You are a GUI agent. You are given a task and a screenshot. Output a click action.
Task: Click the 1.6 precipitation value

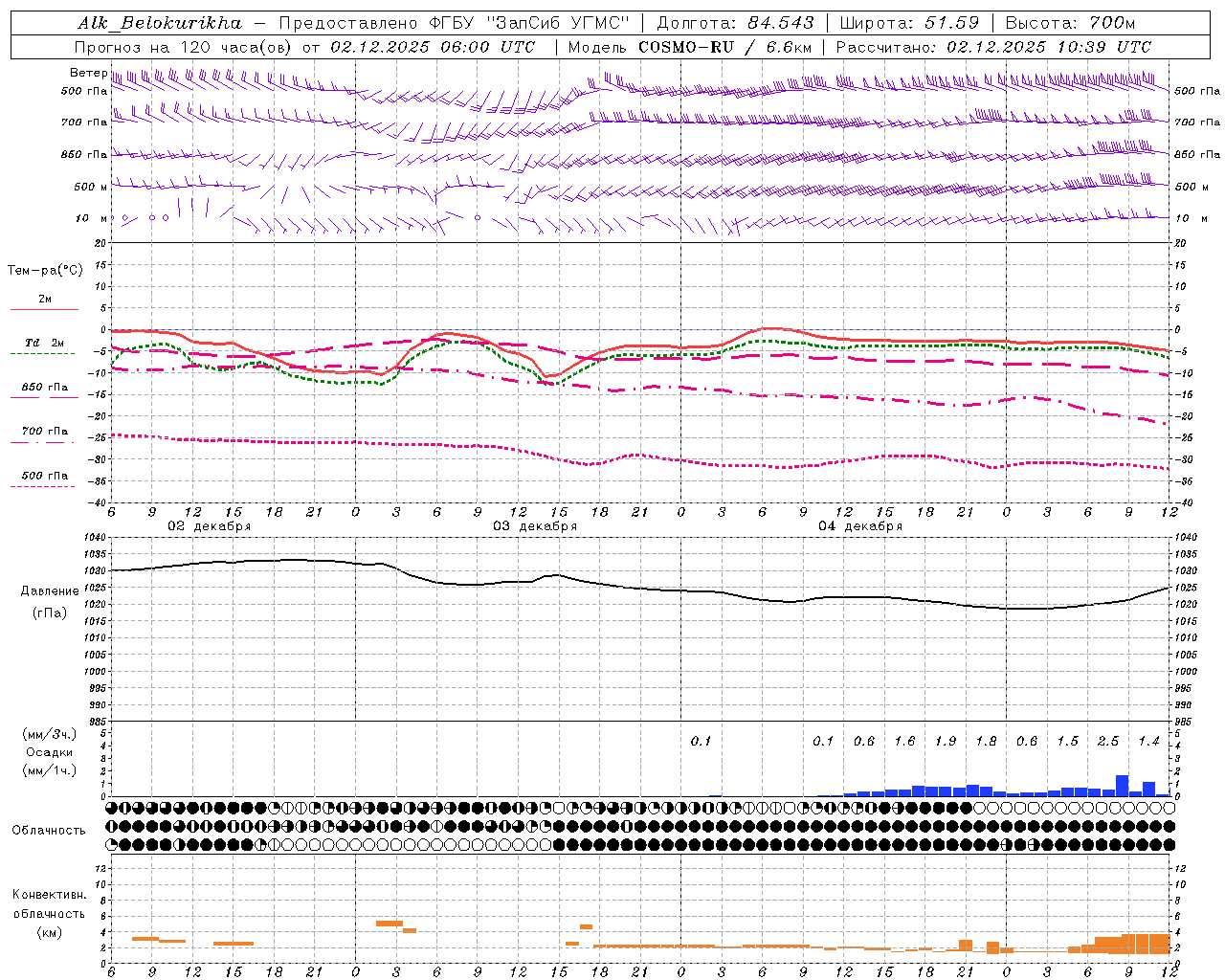pyautogui.click(x=904, y=742)
